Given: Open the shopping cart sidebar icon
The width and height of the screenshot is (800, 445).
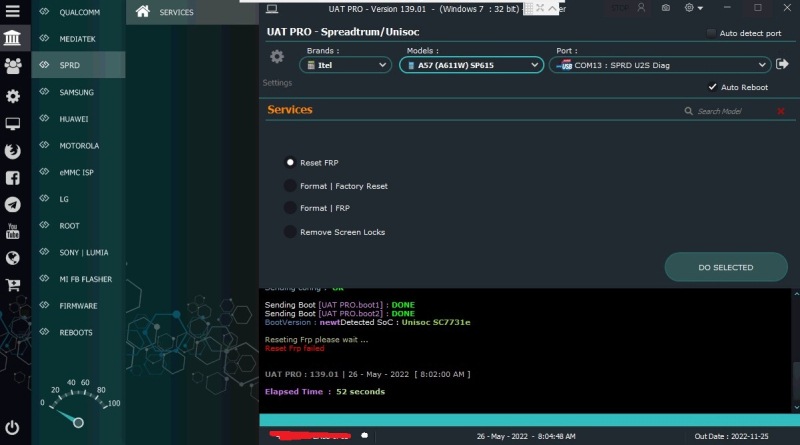Looking at the screenshot, I should [x=13, y=285].
